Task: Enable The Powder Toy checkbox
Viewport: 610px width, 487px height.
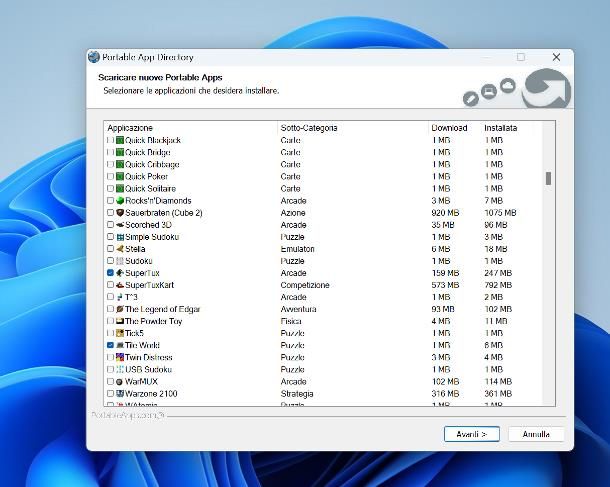Action: pyautogui.click(x=110, y=321)
